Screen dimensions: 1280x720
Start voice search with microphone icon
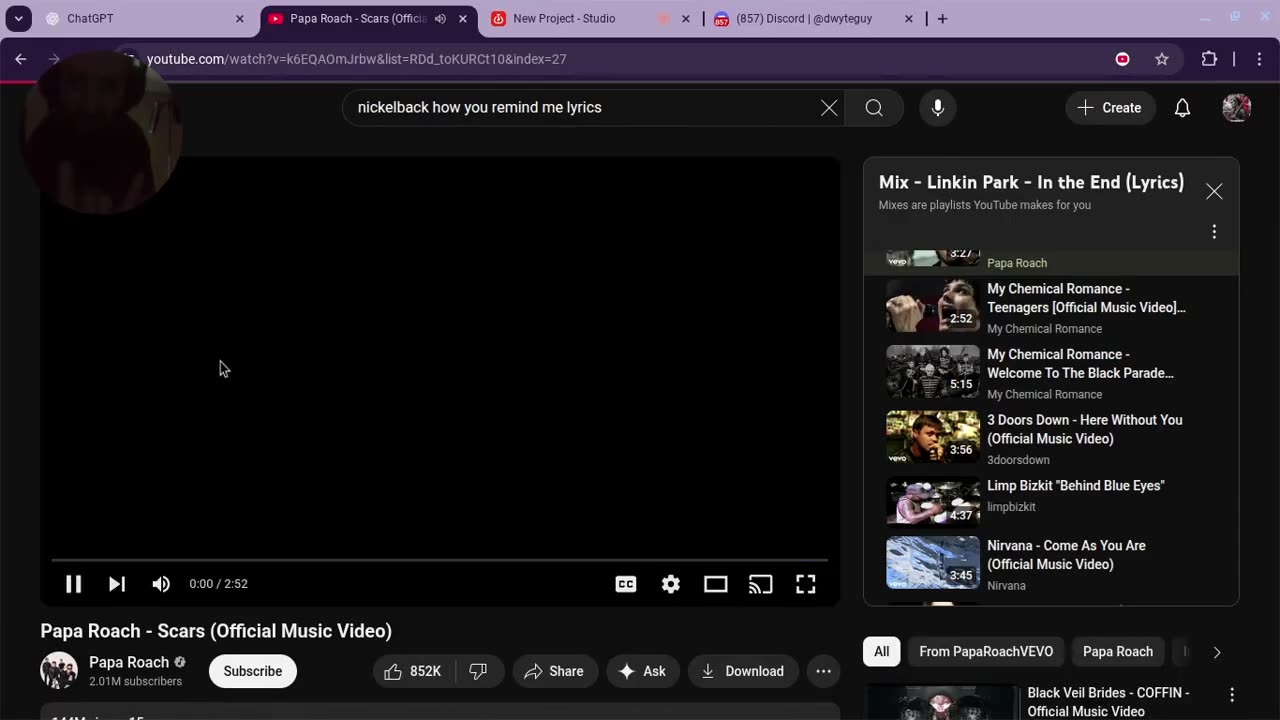click(x=938, y=108)
